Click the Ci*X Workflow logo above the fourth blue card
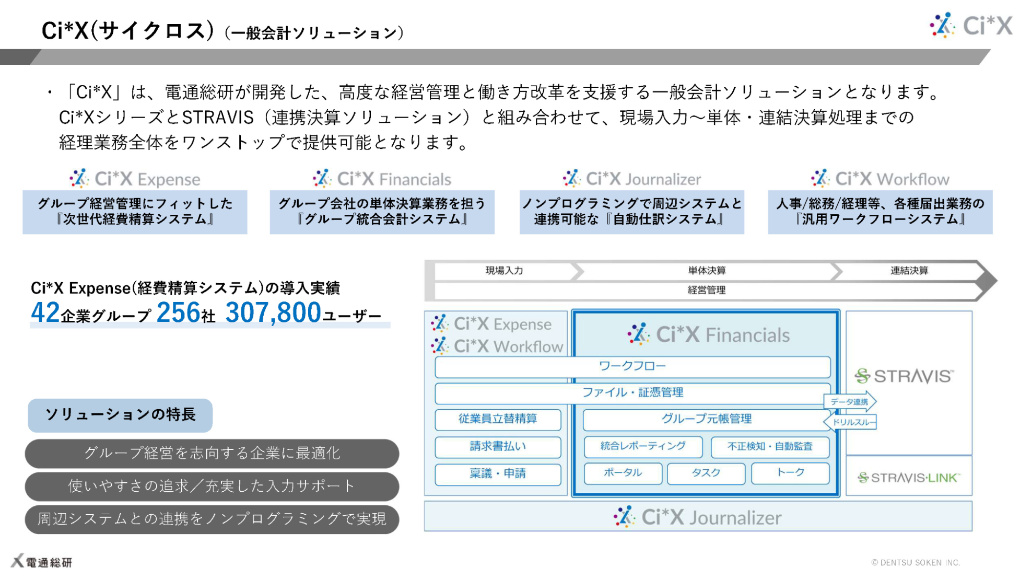 880,178
